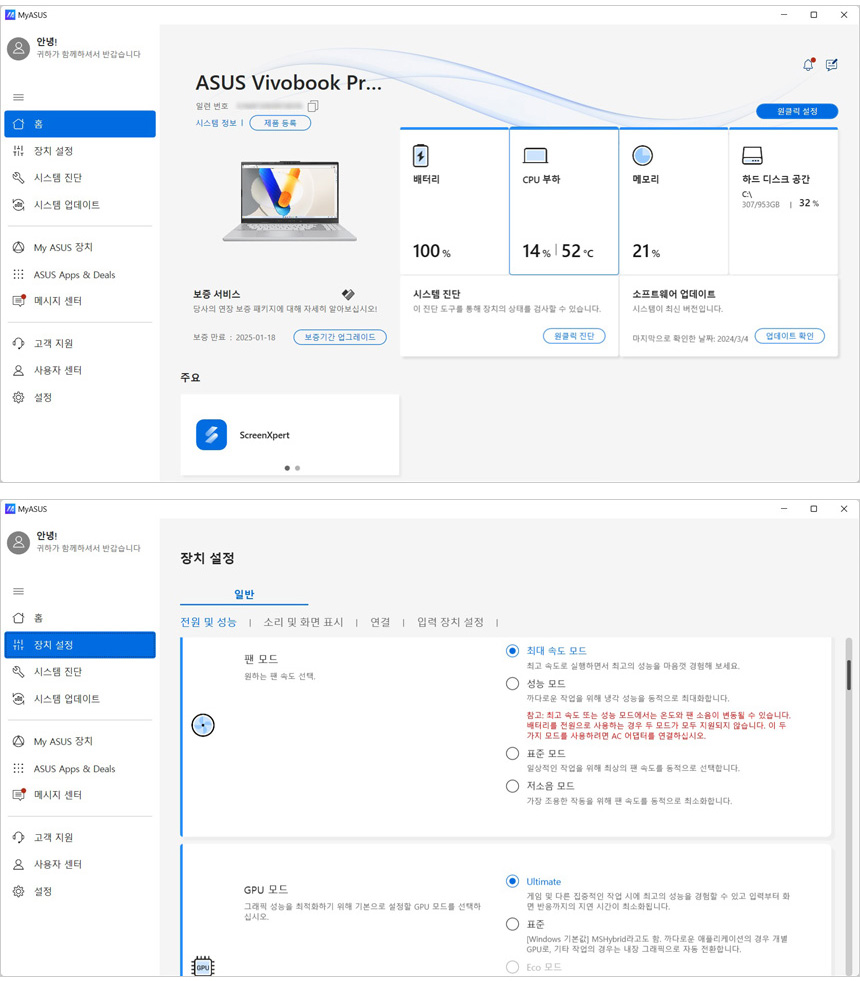Open the 입력 장치 설정 section
Viewport: 860px width, 981px height.
[450, 623]
